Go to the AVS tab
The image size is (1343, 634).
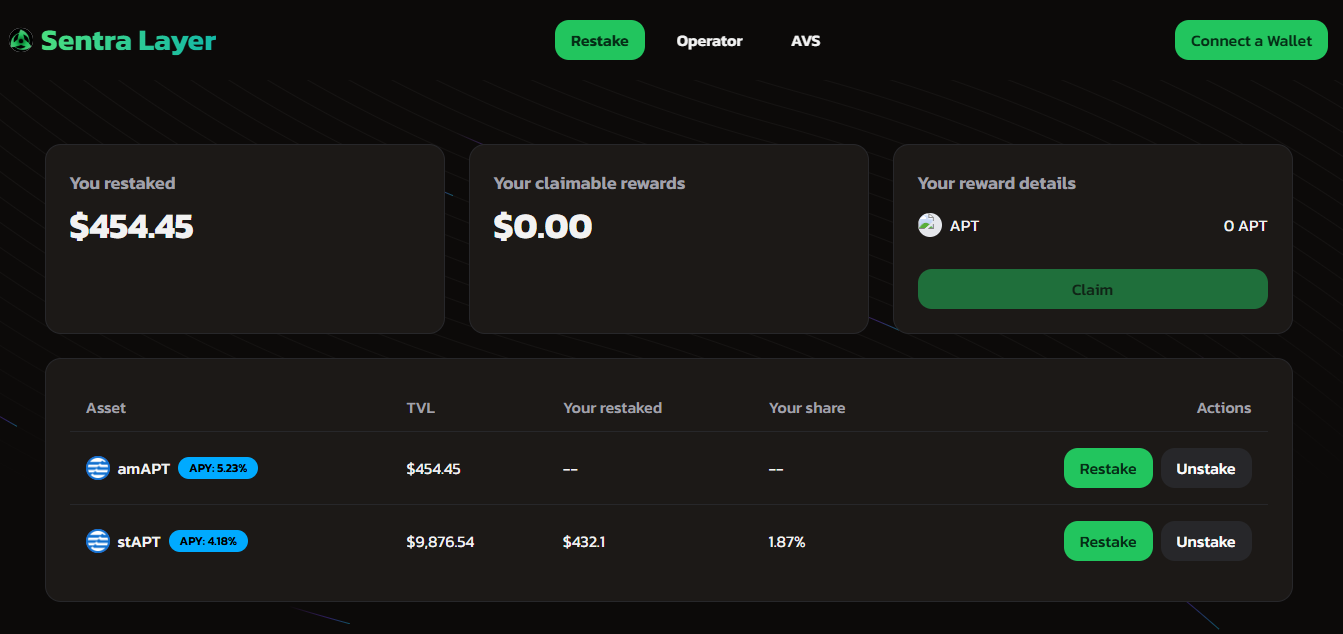tap(805, 41)
